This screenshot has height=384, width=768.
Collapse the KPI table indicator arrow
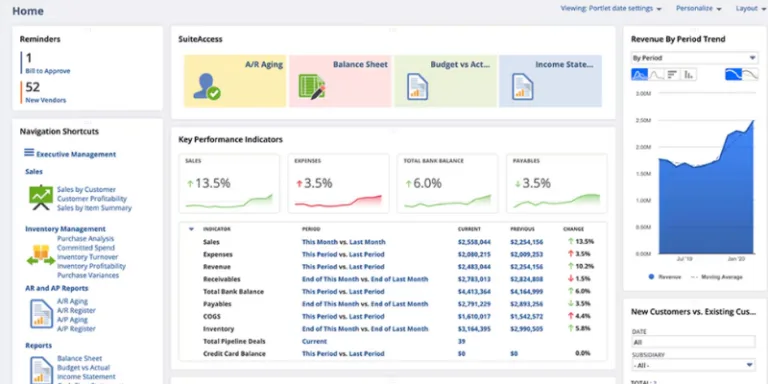[x=191, y=229]
